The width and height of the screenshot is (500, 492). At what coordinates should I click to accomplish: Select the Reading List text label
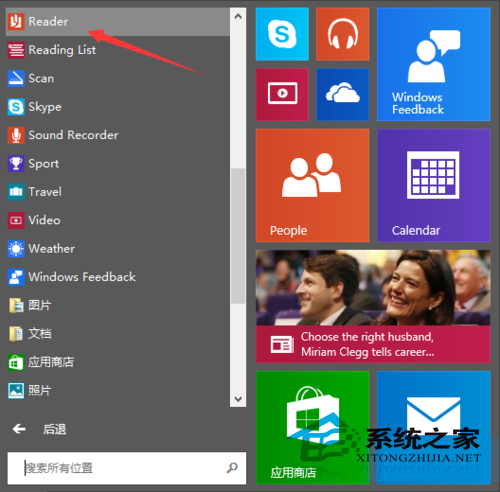(62, 50)
